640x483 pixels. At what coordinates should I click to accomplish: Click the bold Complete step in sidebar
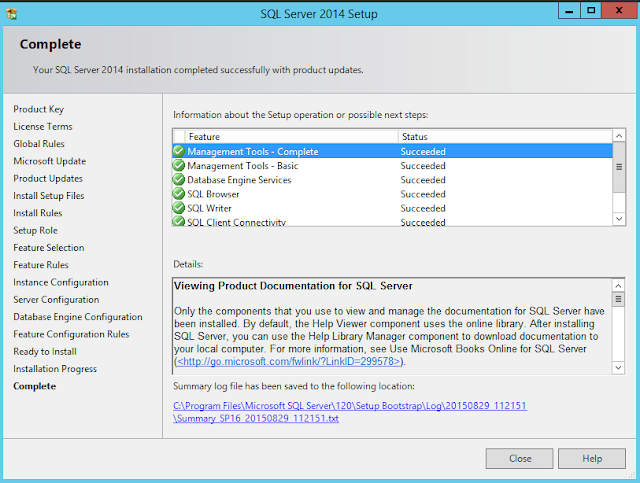[x=35, y=386]
